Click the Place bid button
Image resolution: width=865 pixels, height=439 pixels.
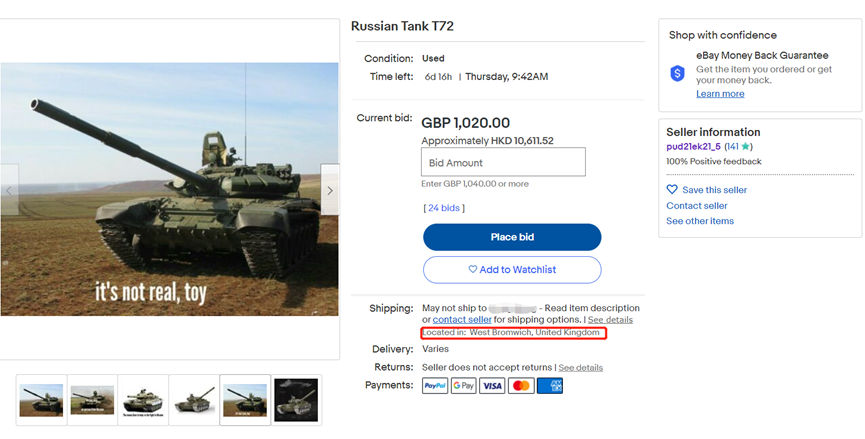click(512, 237)
